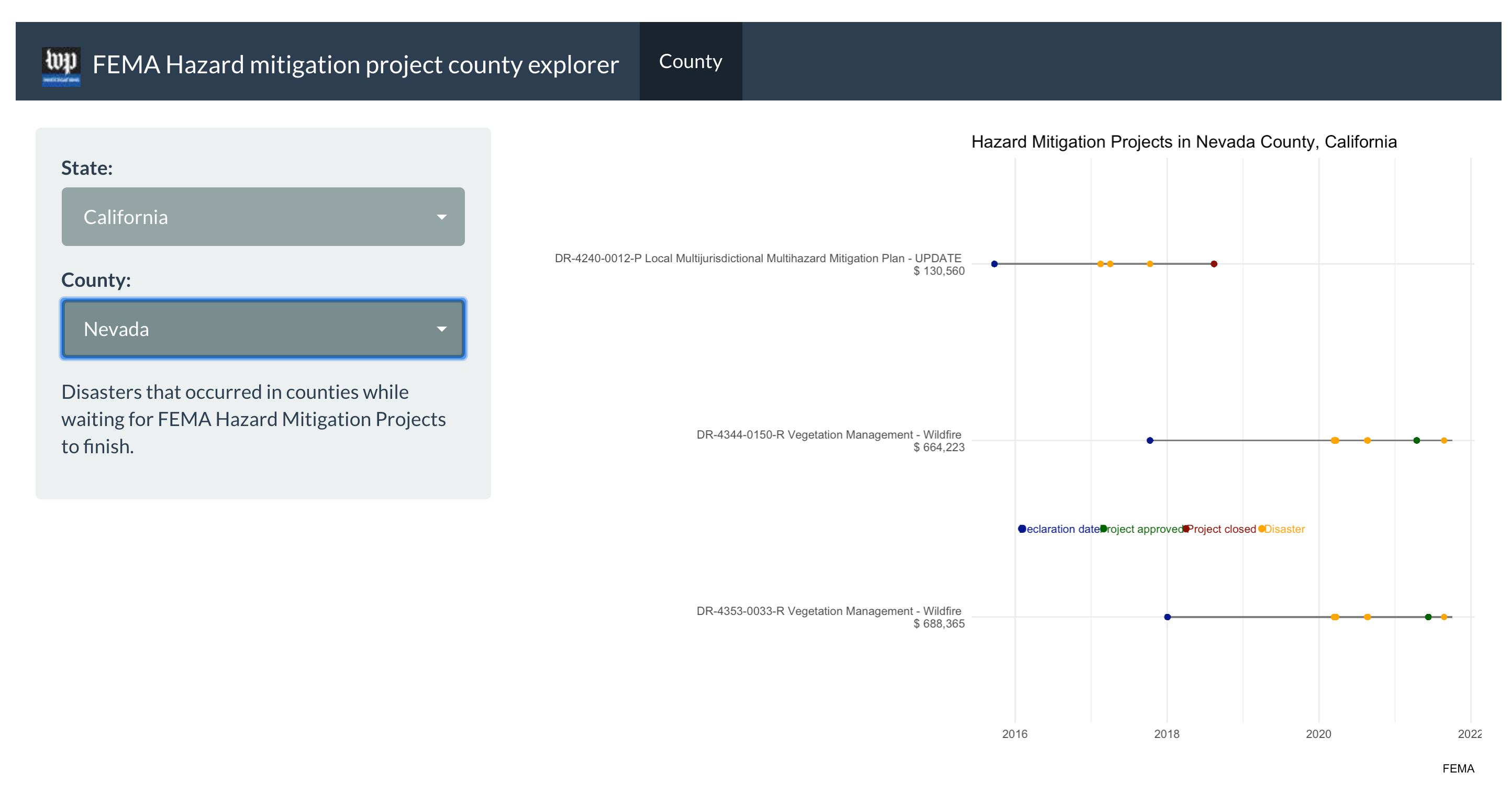Image resolution: width=1512 pixels, height=806 pixels.
Task: Click the FEMA Hazard mitigation explorer title
Action: pos(355,64)
